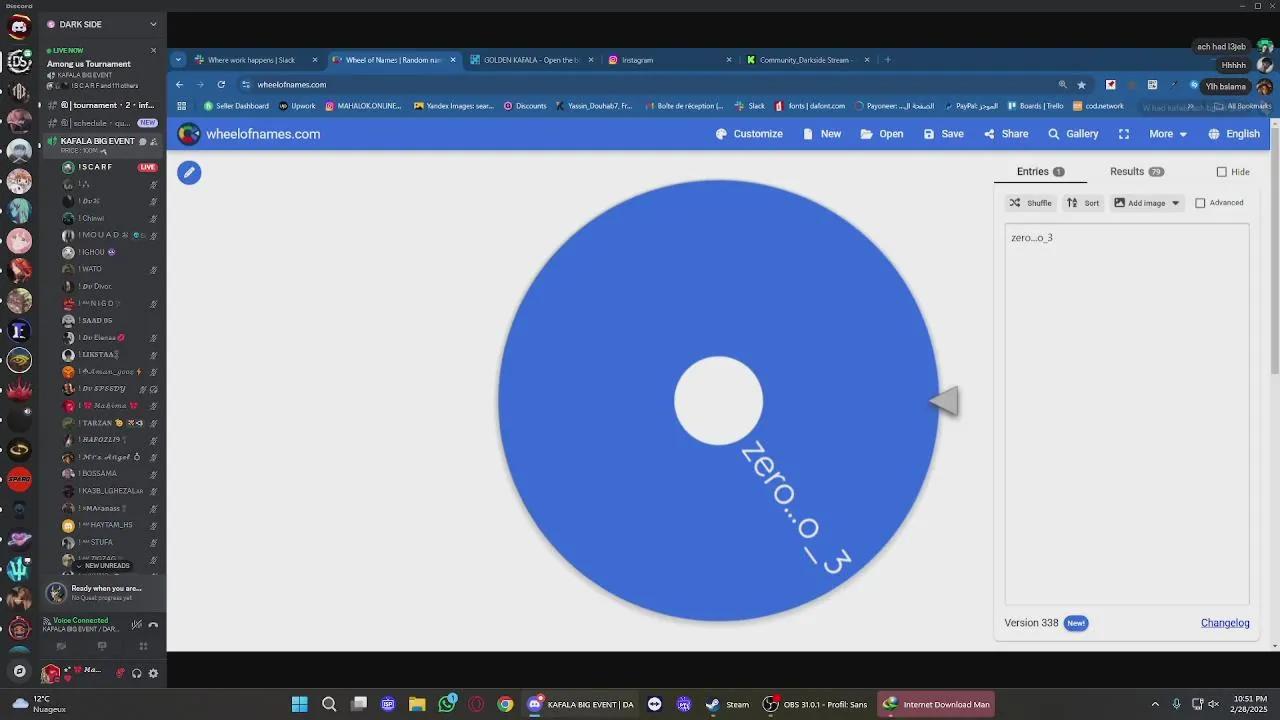
Task: Toggle the Hide checkbox
Action: tap(1221, 172)
